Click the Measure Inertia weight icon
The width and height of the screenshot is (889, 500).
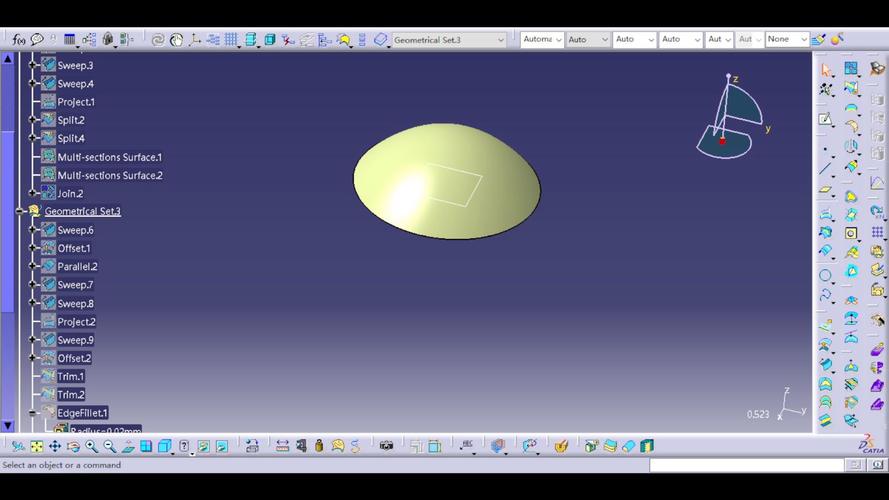click(319, 446)
